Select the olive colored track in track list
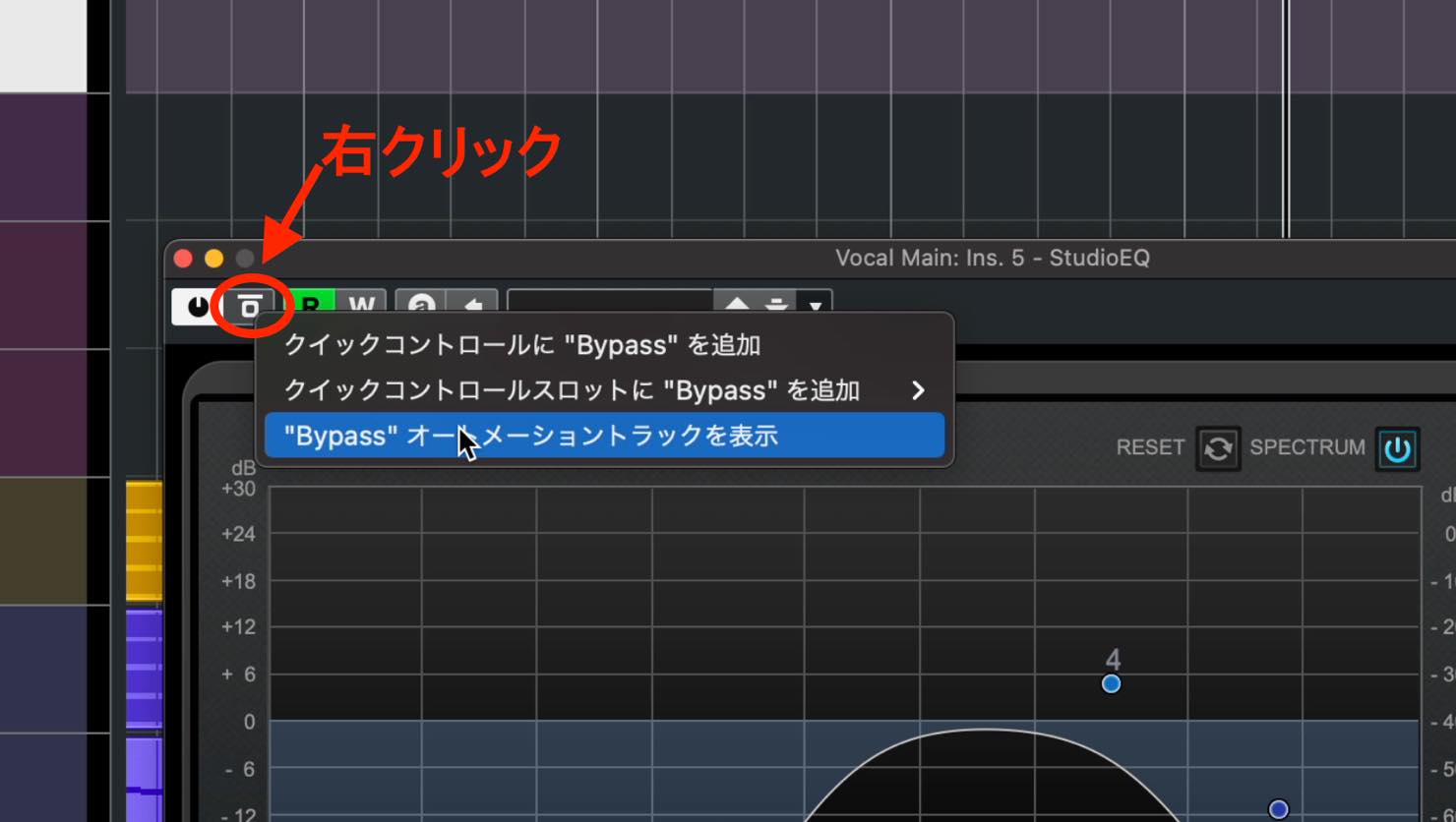Viewport: 1456px width, 822px height. [x=43, y=541]
